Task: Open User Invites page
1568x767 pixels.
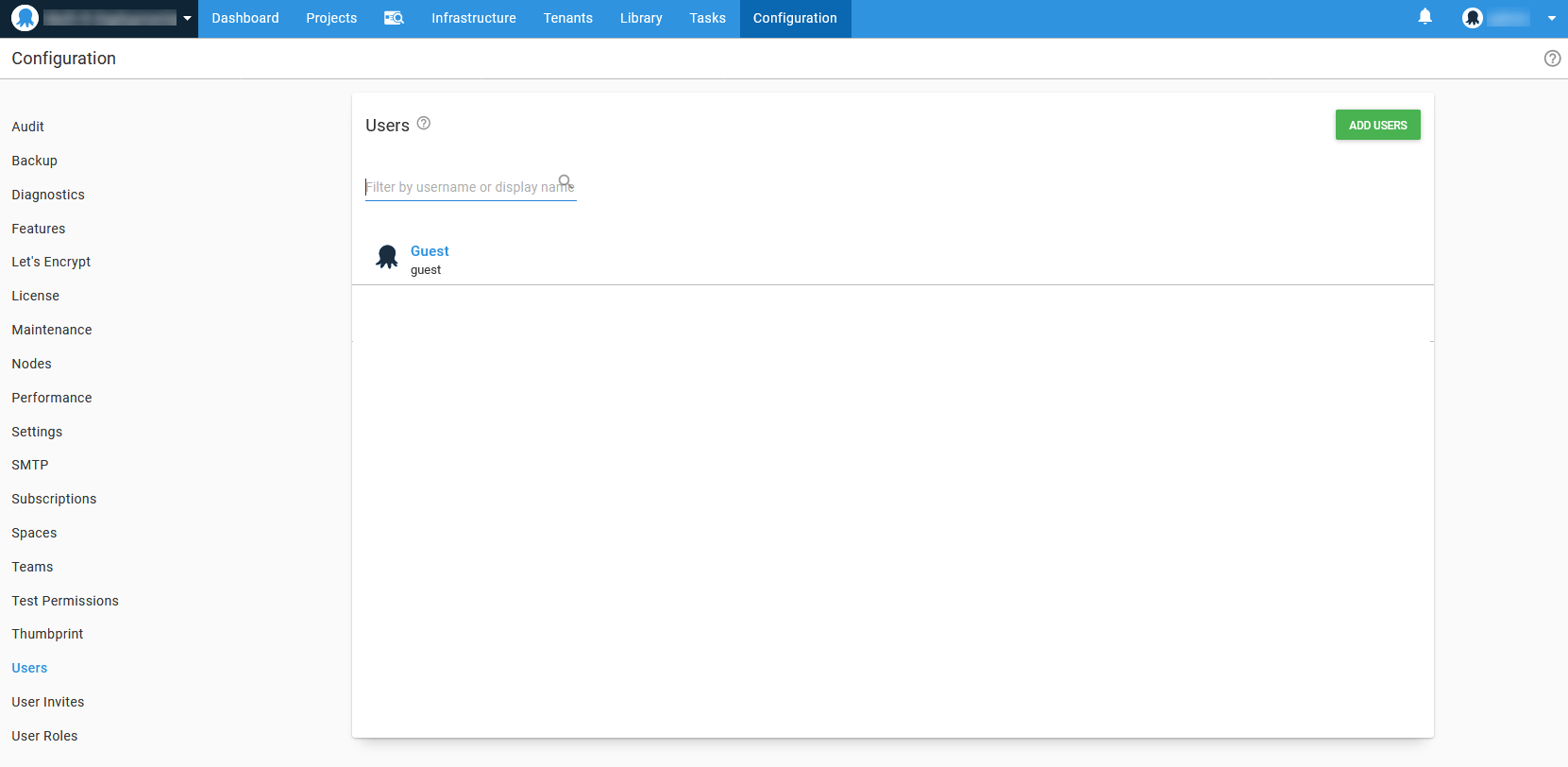Action: pyautogui.click(x=48, y=702)
